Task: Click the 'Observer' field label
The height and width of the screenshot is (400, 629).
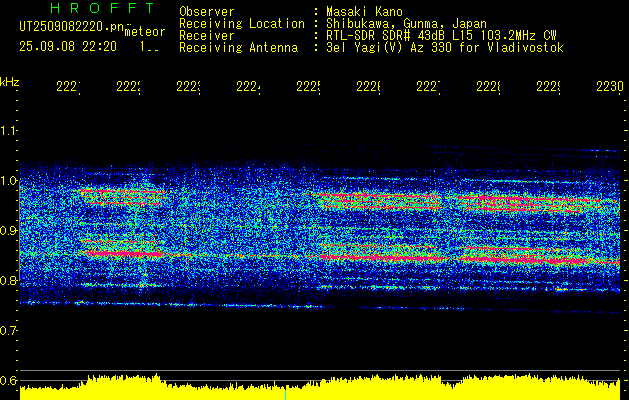Action: tap(207, 11)
